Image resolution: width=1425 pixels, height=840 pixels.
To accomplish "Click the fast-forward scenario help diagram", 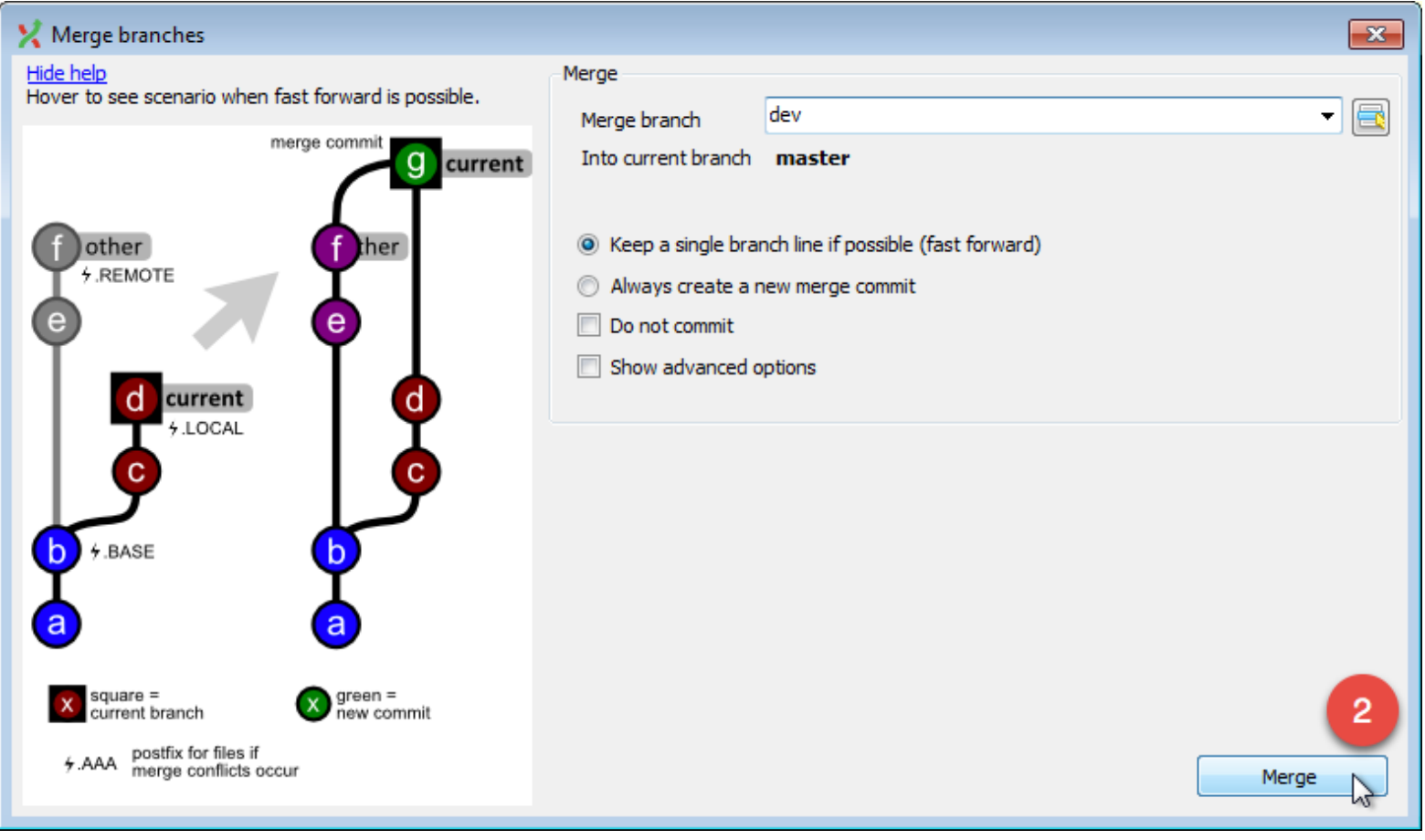I will [x=277, y=466].
